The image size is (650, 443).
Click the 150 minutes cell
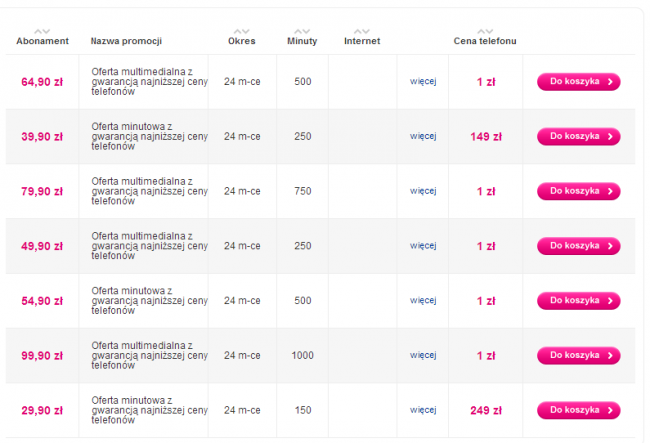pos(303,410)
